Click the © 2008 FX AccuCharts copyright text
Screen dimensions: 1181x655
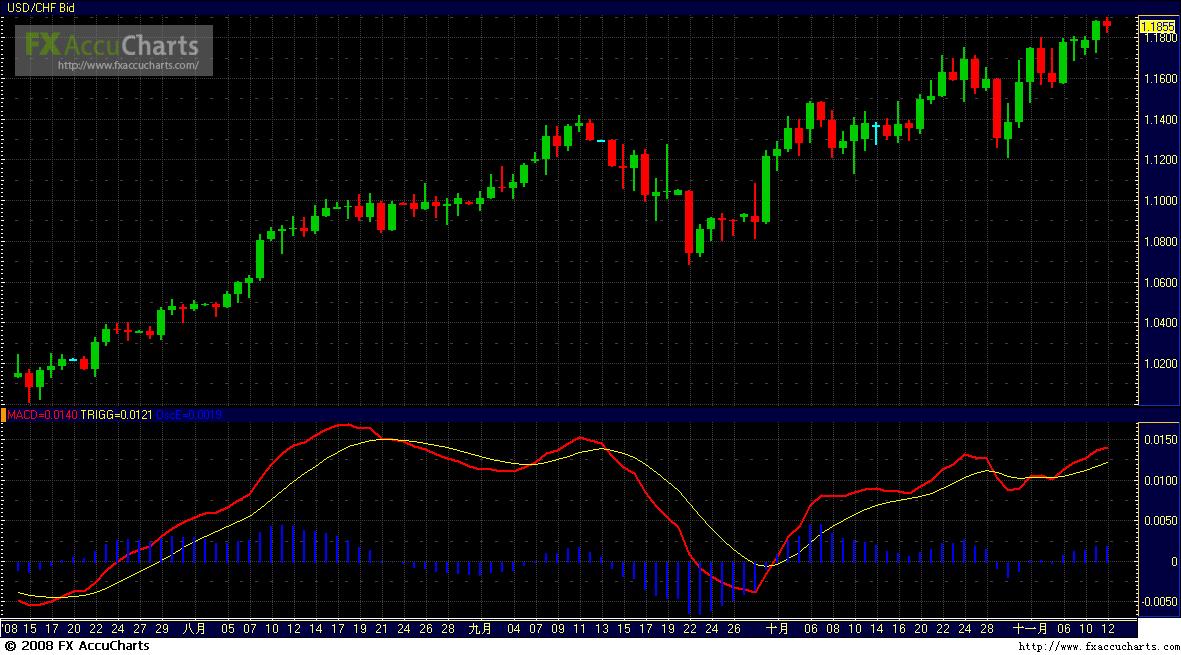click(x=77, y=646)
